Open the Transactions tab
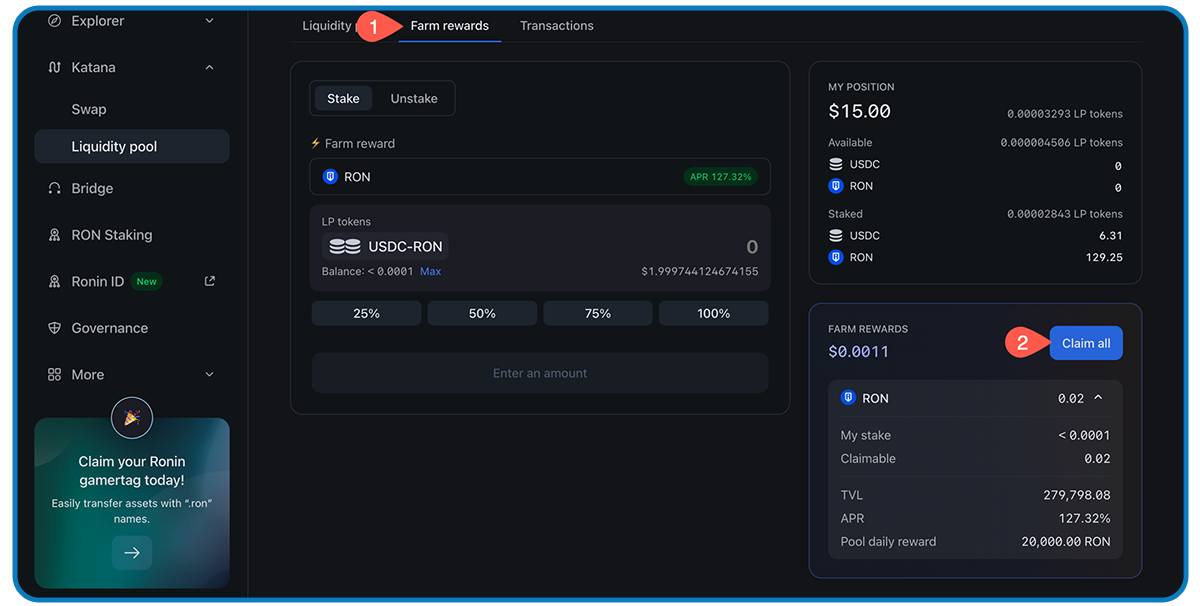1200x606 pixels. (557, 26)
